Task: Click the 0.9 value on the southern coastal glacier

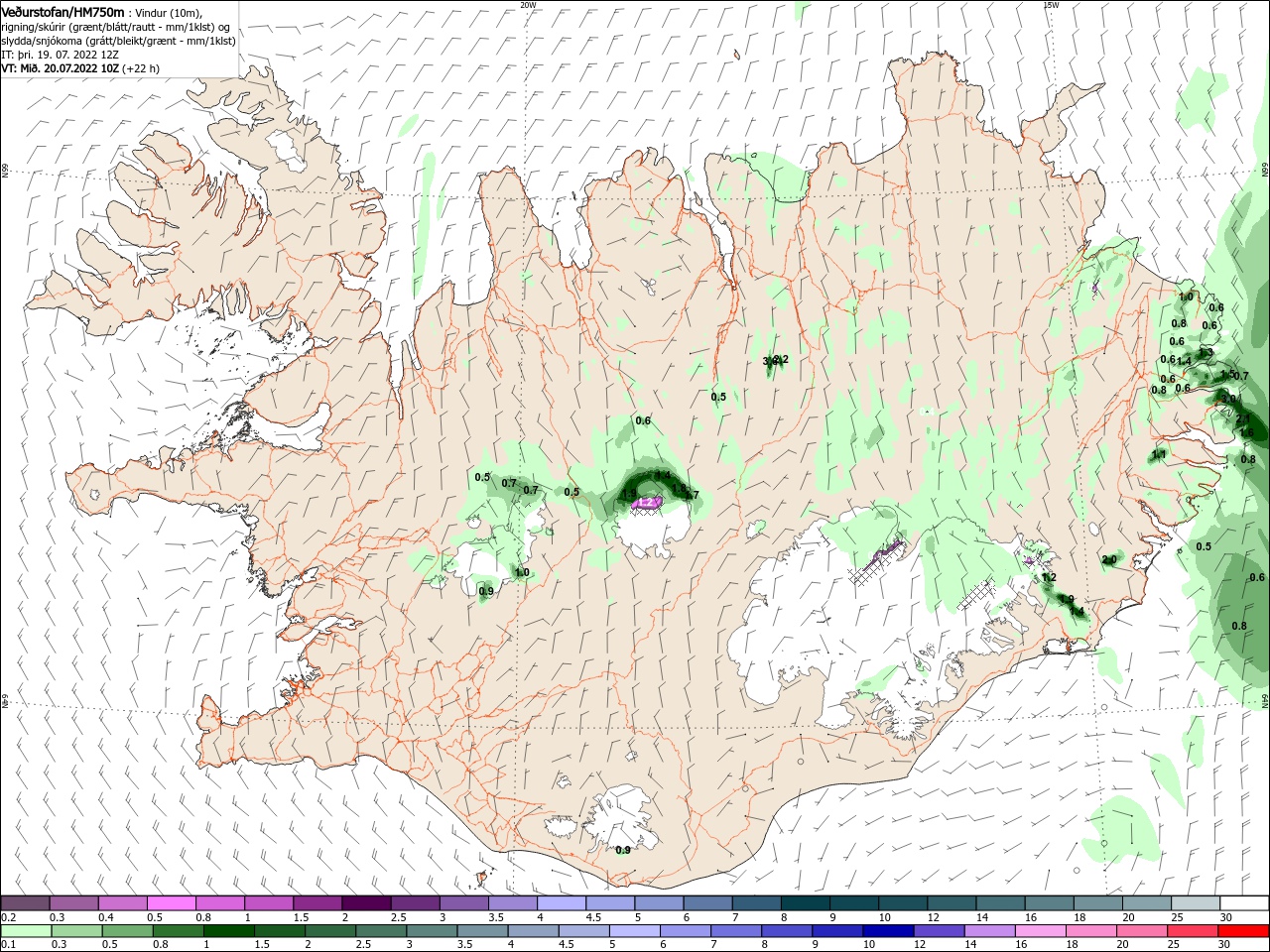Action: 623,850
